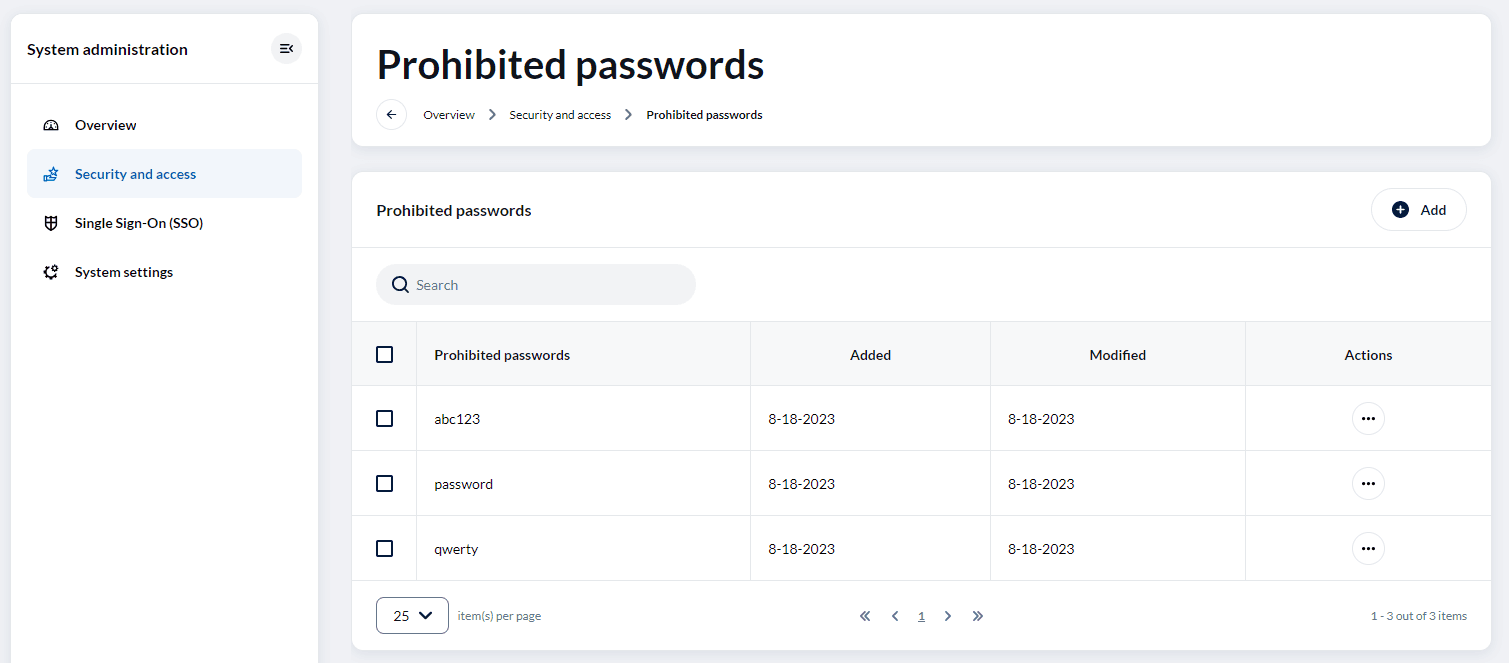The image size is (1509, 663).
Task: Click the Prohibited passwords panel heading
Action: 454,211
